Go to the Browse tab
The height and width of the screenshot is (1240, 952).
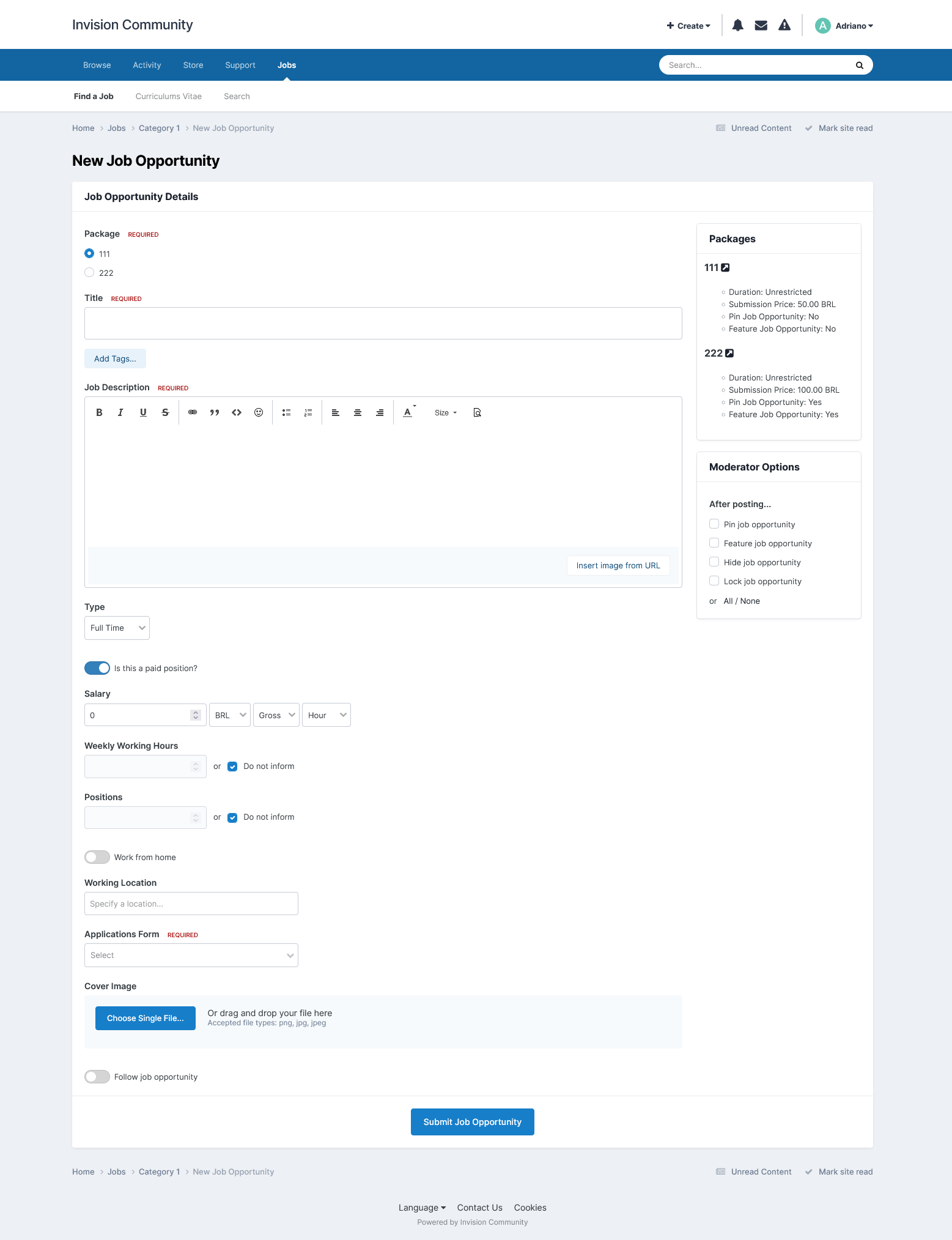[x=97, y=65]
